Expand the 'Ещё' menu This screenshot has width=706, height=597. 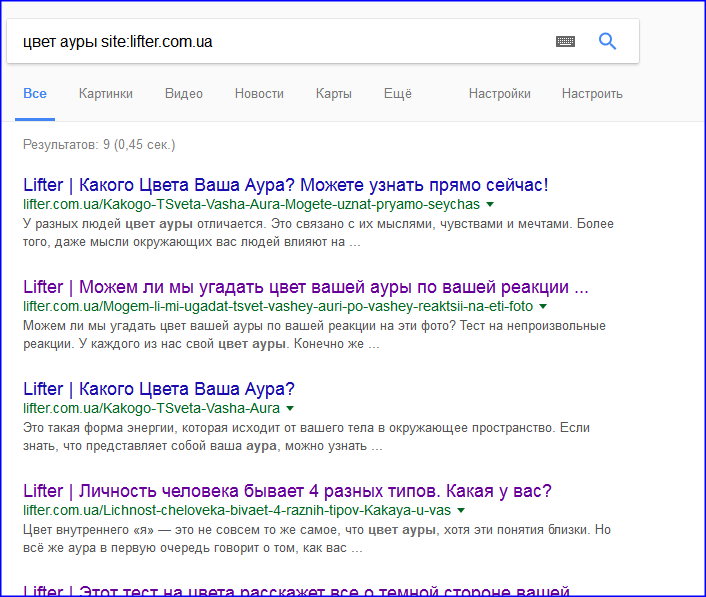point(397,94)
